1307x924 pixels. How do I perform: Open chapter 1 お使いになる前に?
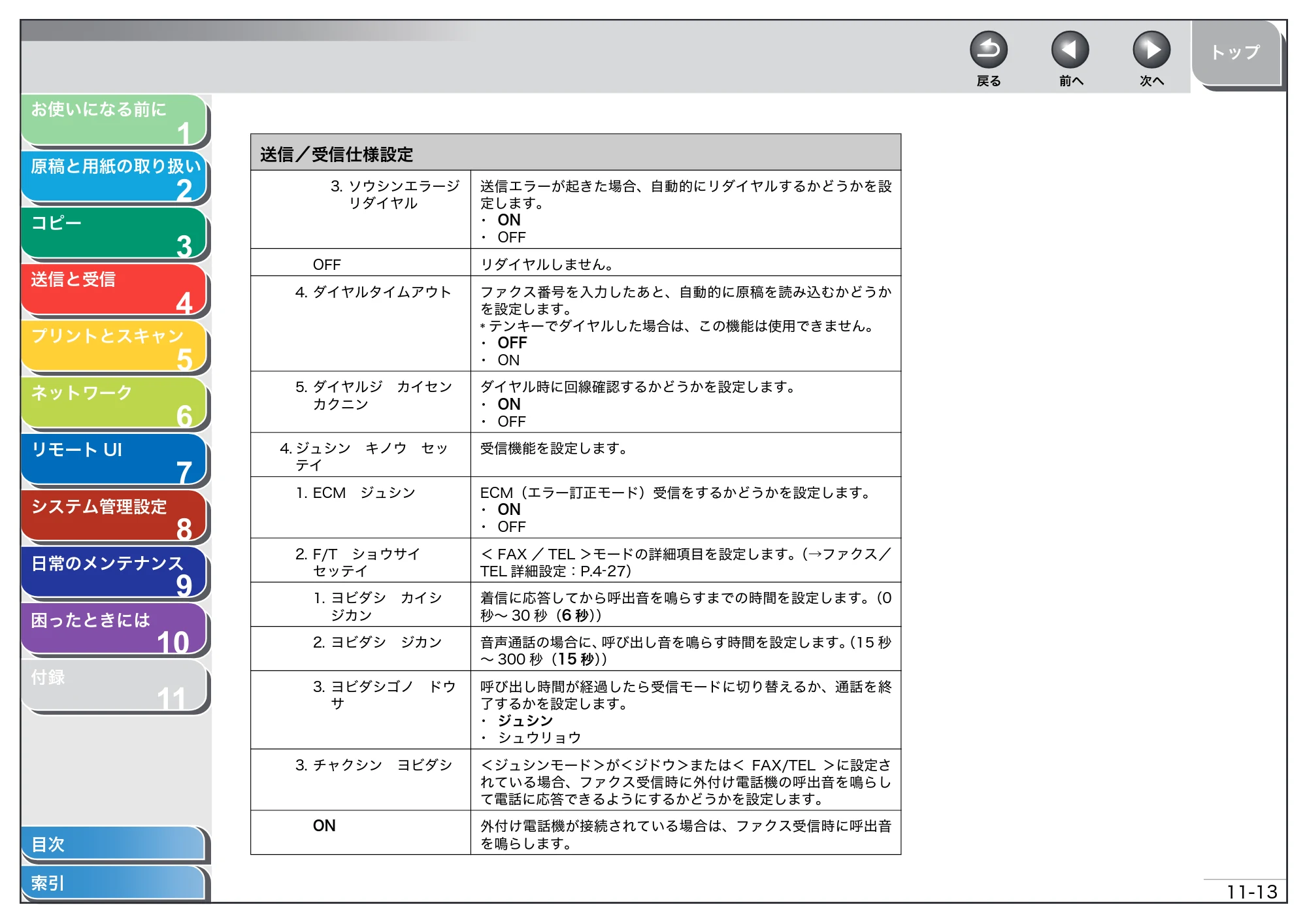point(114,120)
